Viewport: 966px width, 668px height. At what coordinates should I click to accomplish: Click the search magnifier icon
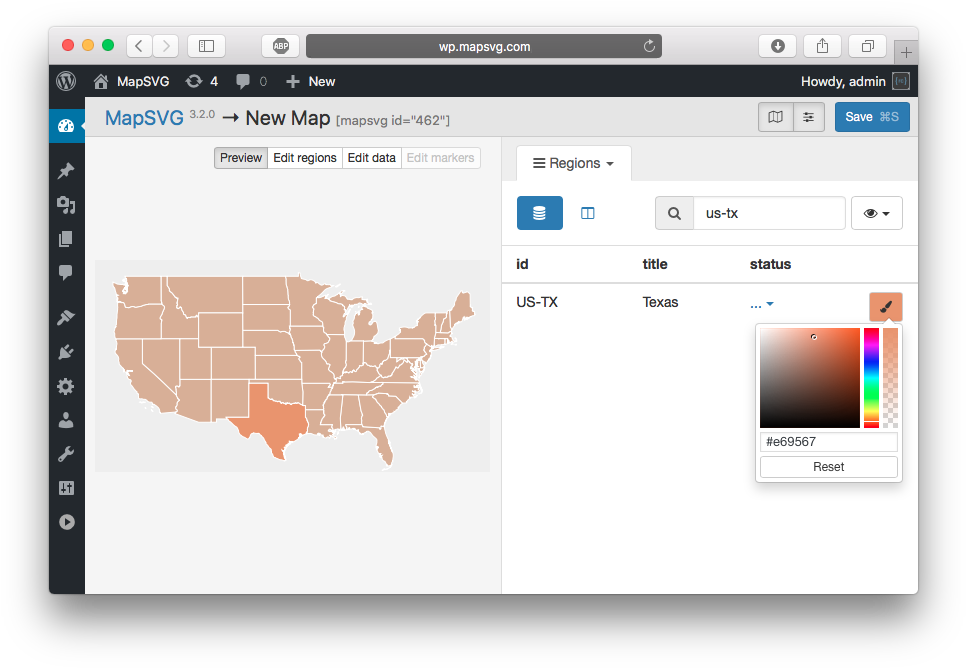point(675,213)
